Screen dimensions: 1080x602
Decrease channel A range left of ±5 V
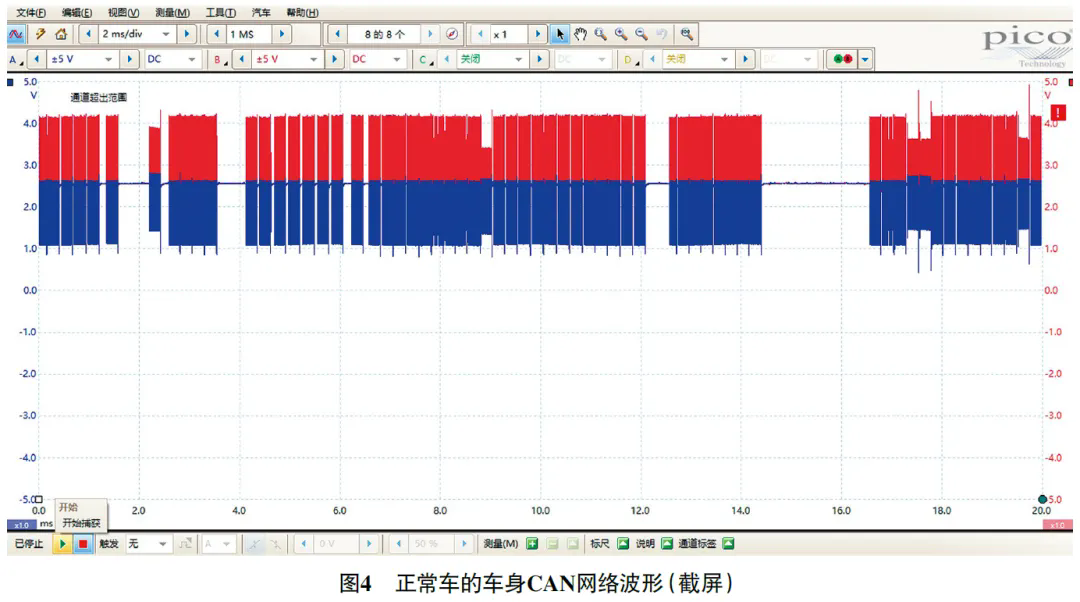37,60
